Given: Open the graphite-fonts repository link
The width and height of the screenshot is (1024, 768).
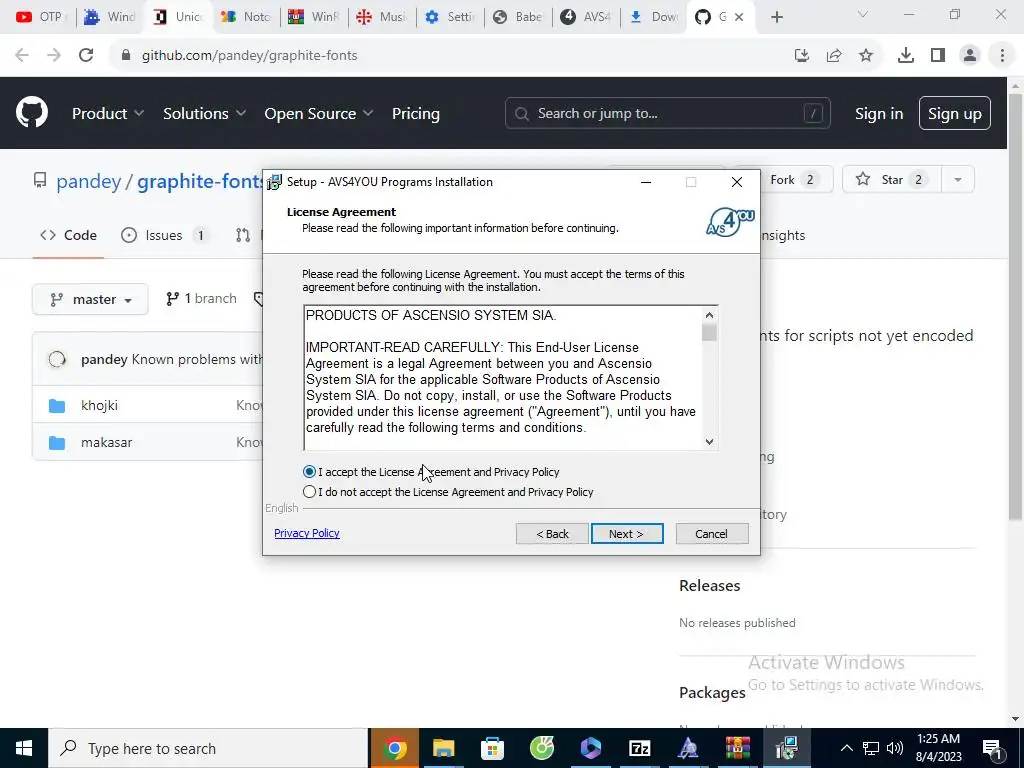Looking at the screenshot, I should click(x=199, y=181).
